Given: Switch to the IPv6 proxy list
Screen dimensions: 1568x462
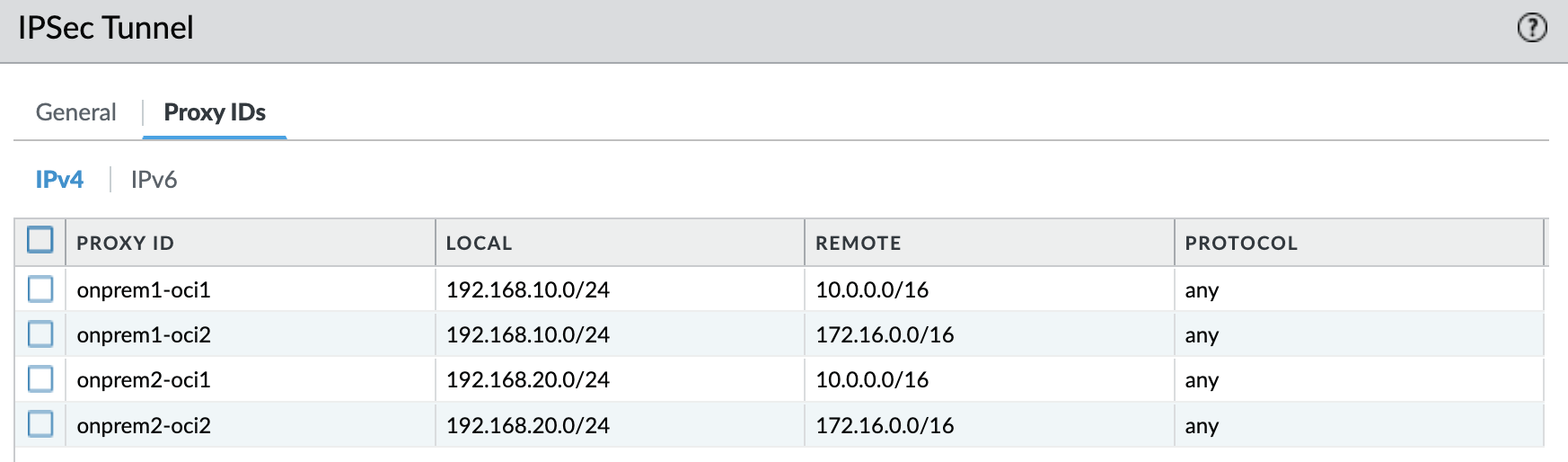Looking at the screenshot, I should point(154,180).
